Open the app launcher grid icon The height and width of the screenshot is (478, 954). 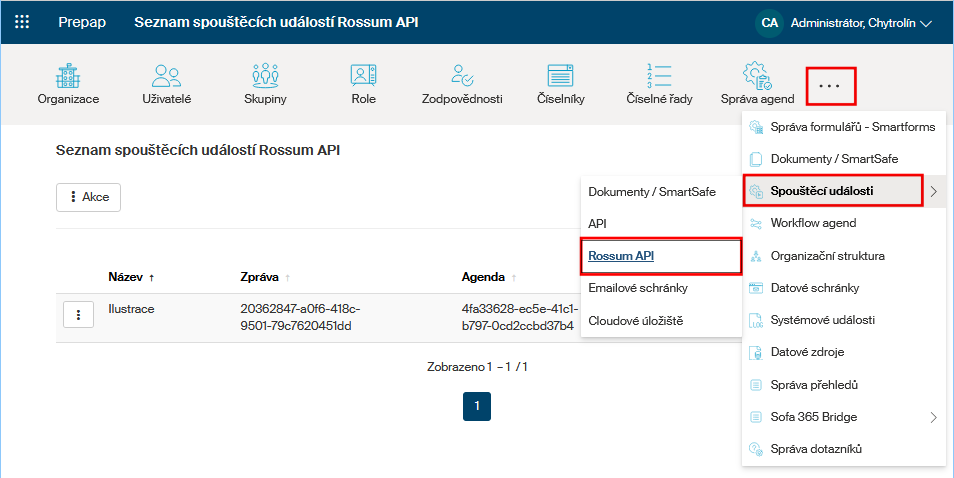(22, 22)
